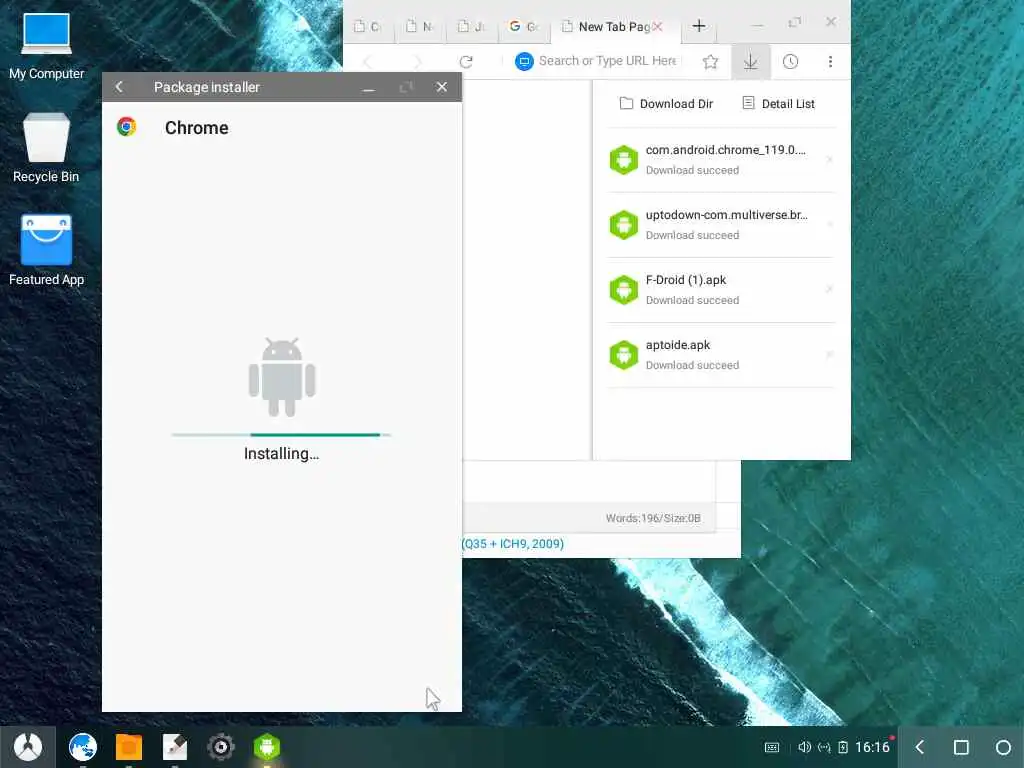Screen dimensions: 1024x768
Task: Go back in the Package installer window
Action: click(x=119, y=87)
